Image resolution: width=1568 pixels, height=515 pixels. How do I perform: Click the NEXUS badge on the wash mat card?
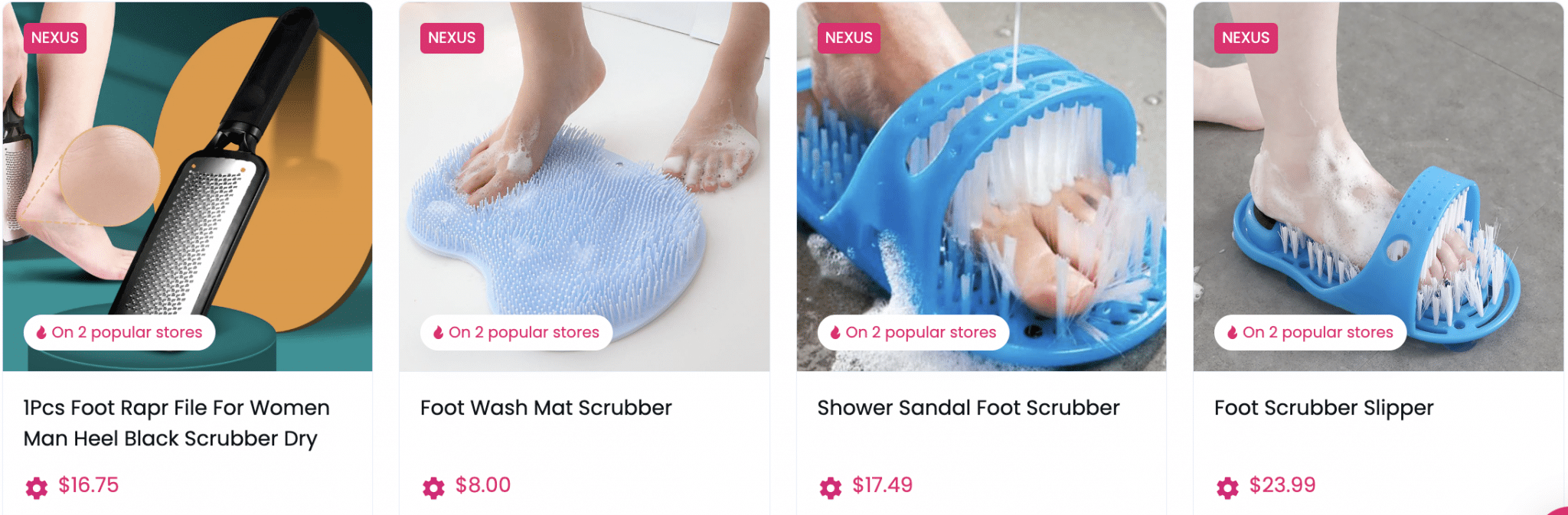point(452,37)
